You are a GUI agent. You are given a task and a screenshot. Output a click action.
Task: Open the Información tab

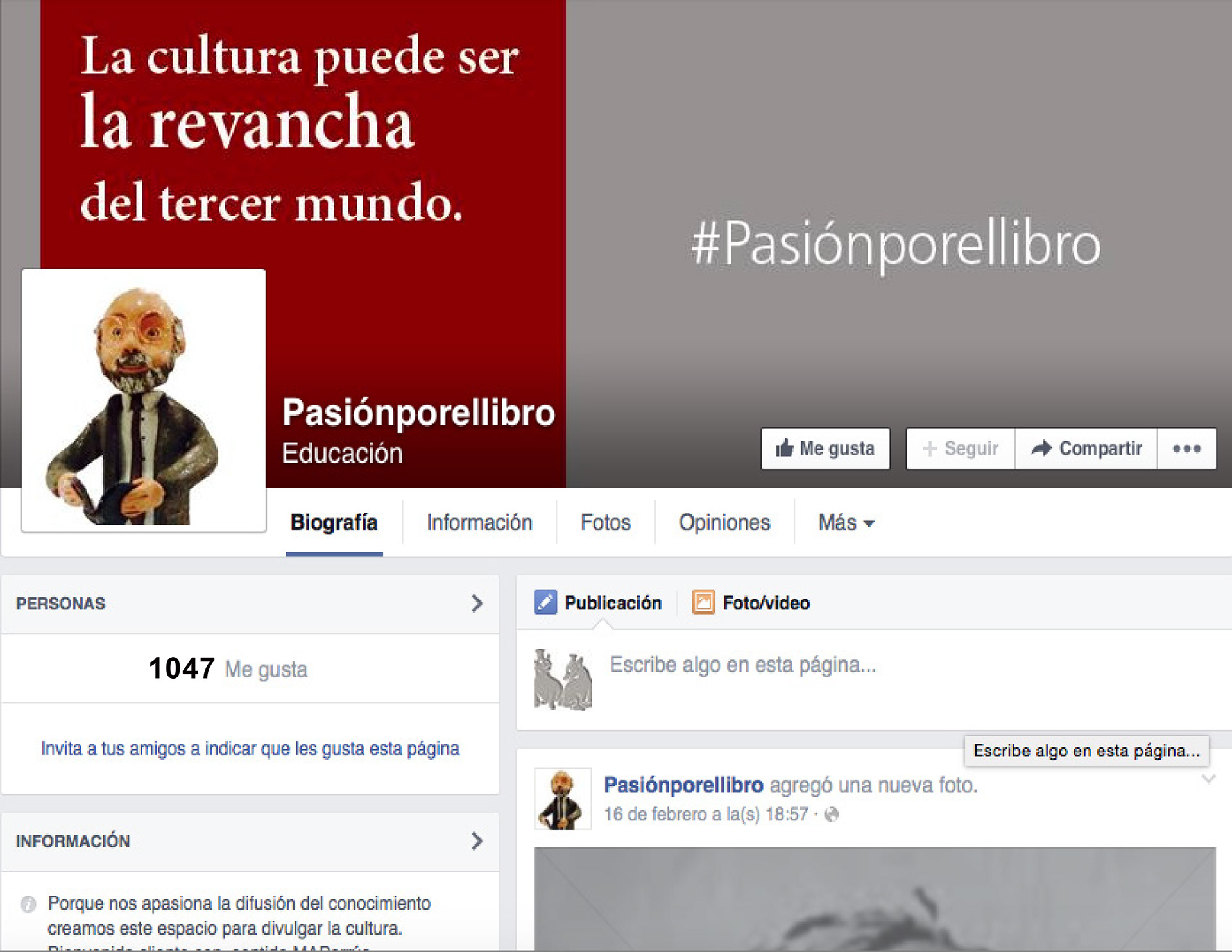coord(479,523)
